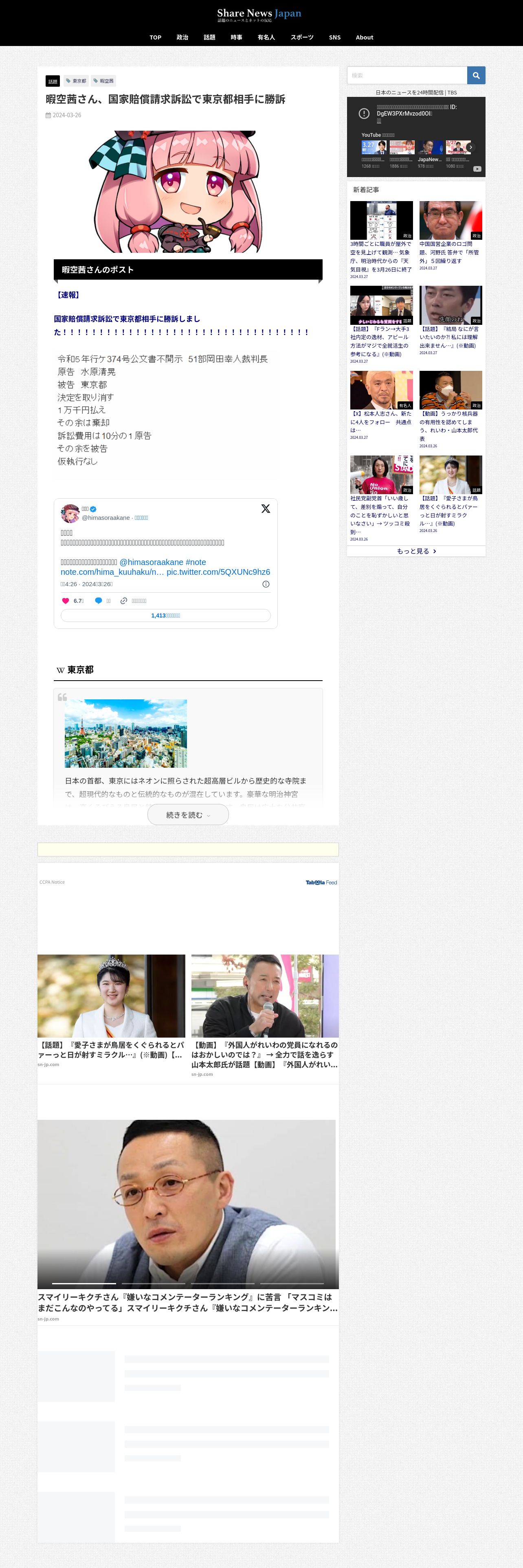
Task: Click the #note hashtag link
Action: coord(196,563)
